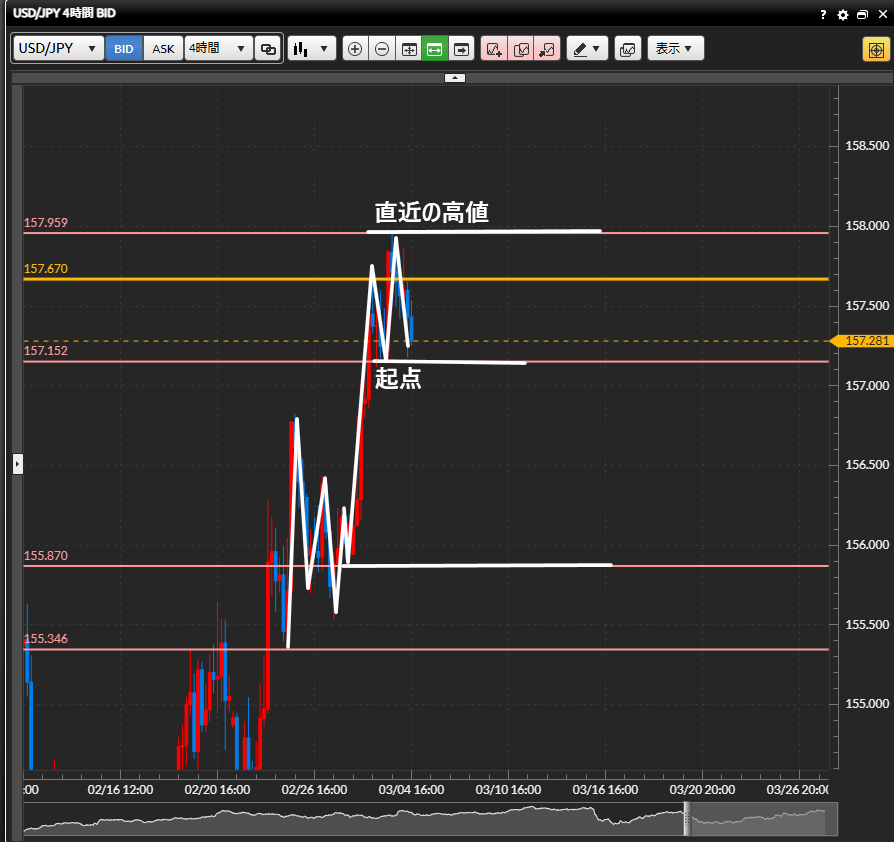Click the chart template save icon
Image resolution: width=894 pixels, height=842 pixels.
click(627, 48)
